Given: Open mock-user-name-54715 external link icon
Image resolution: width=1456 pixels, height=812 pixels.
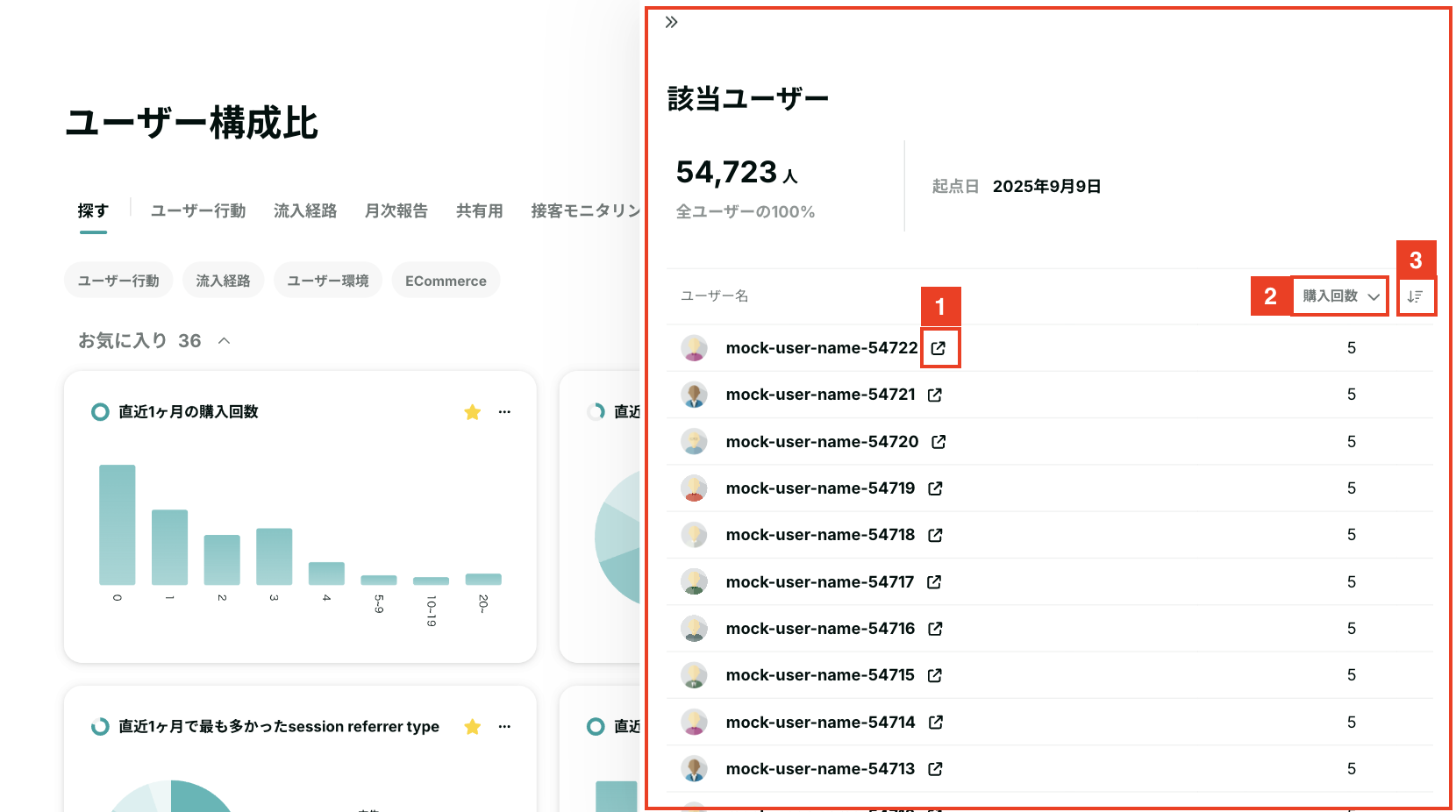Looking at the screenshot, I should pos(934,675).
